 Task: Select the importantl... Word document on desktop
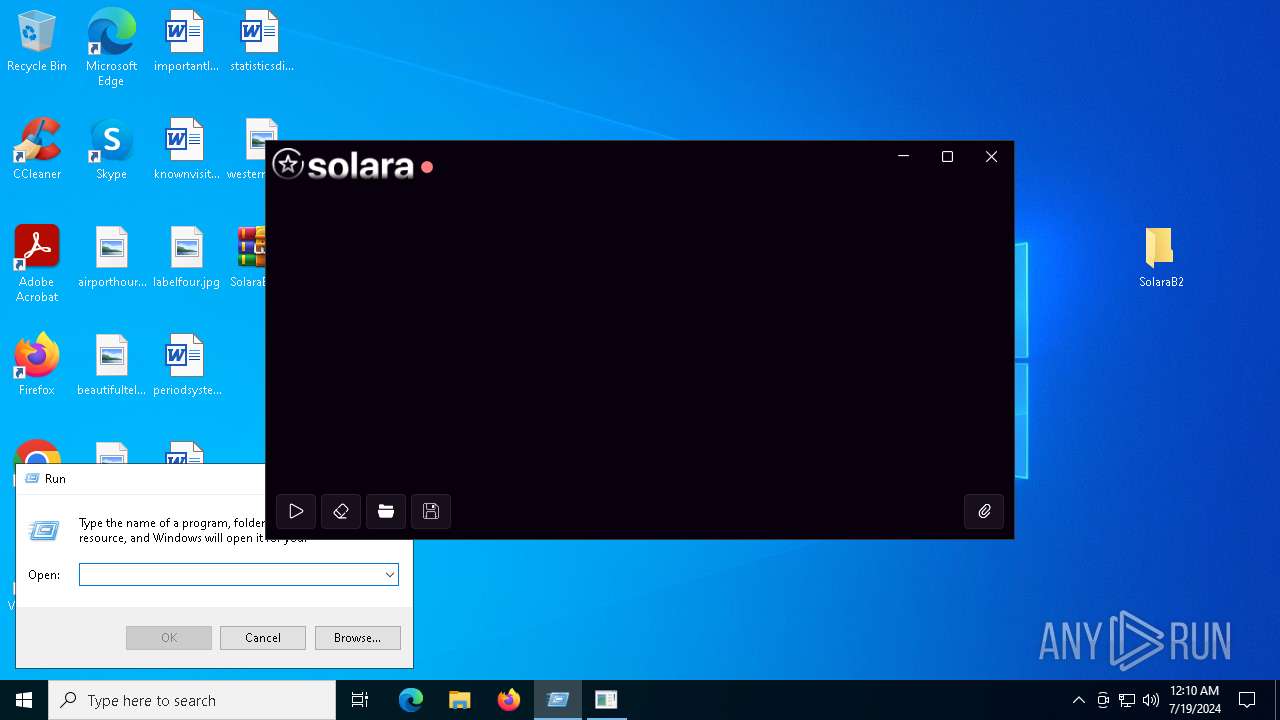[186, 42]
